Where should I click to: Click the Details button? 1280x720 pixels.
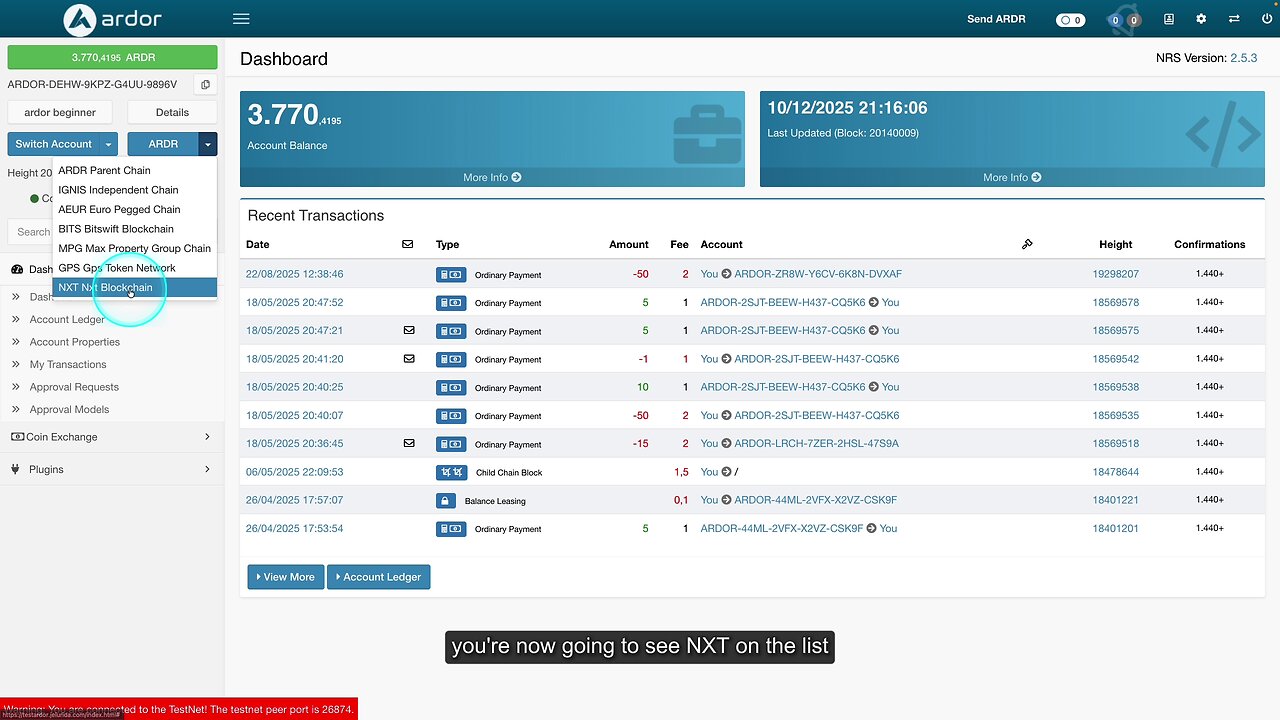172,112
